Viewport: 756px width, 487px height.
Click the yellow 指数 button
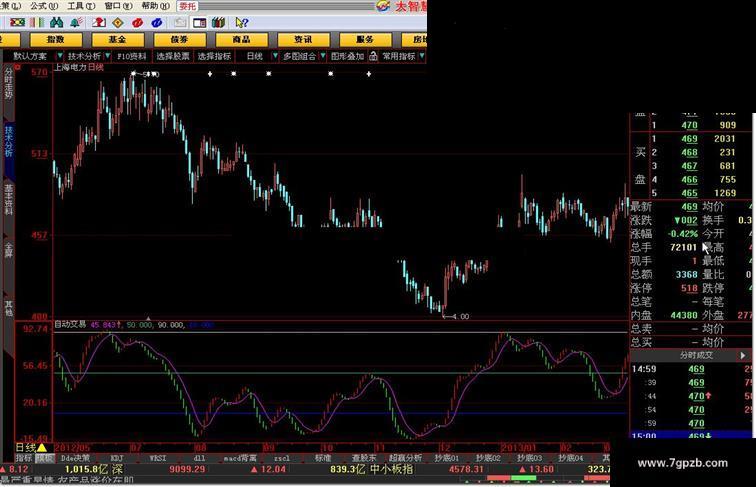click(56, 39)
